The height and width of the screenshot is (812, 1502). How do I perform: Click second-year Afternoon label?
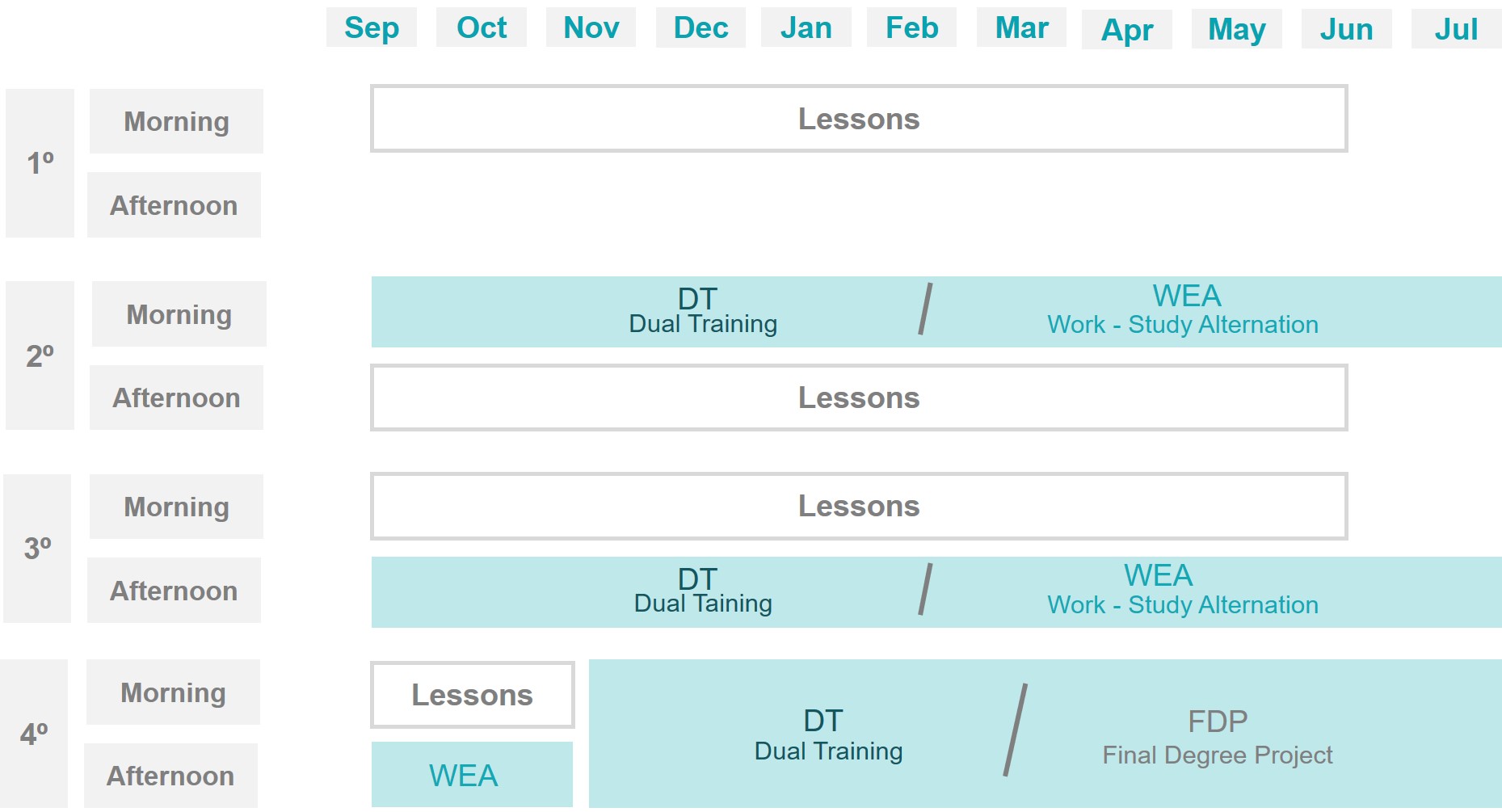176,398
